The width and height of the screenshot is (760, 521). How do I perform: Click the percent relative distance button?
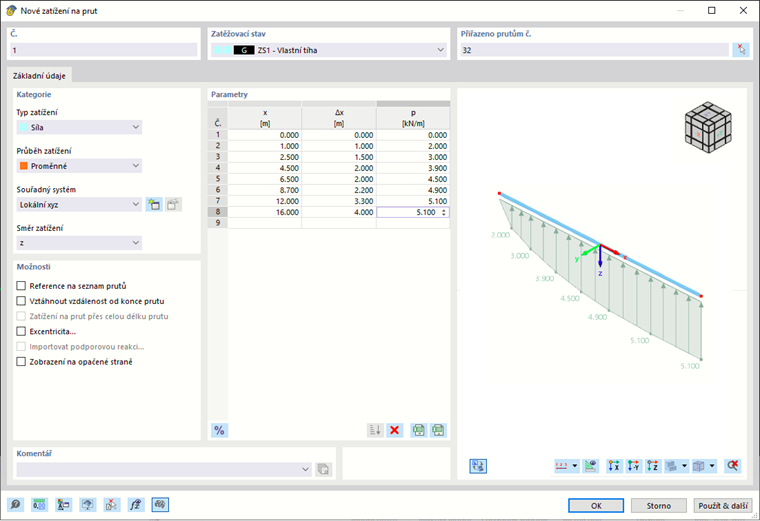[219, 430]
